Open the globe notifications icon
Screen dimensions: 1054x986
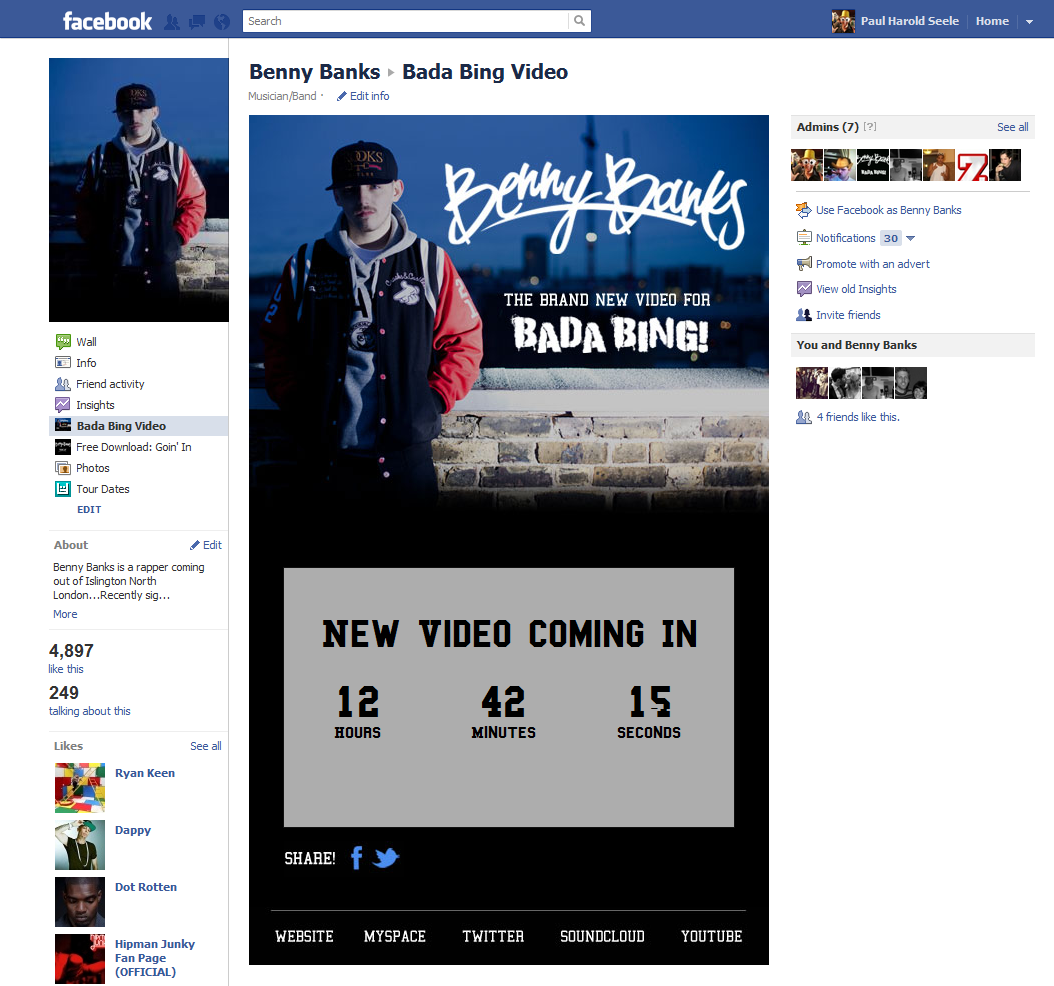click(x=222, y=22)
